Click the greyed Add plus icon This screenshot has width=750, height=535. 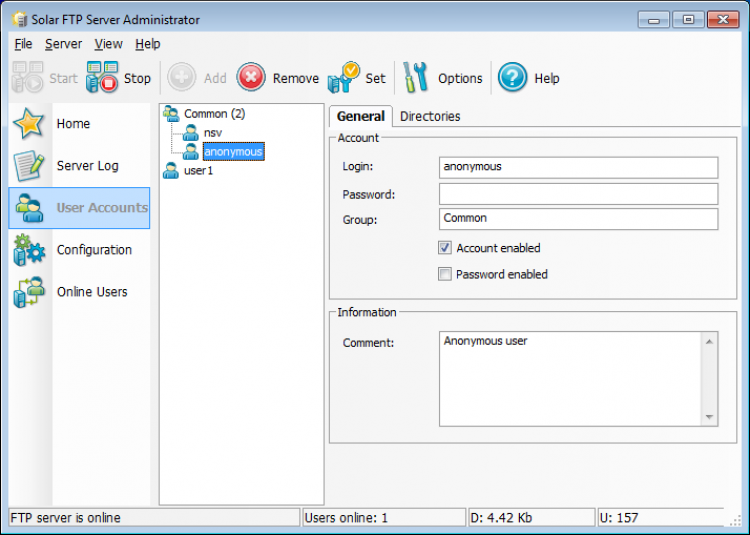click(x=181, y=76)
